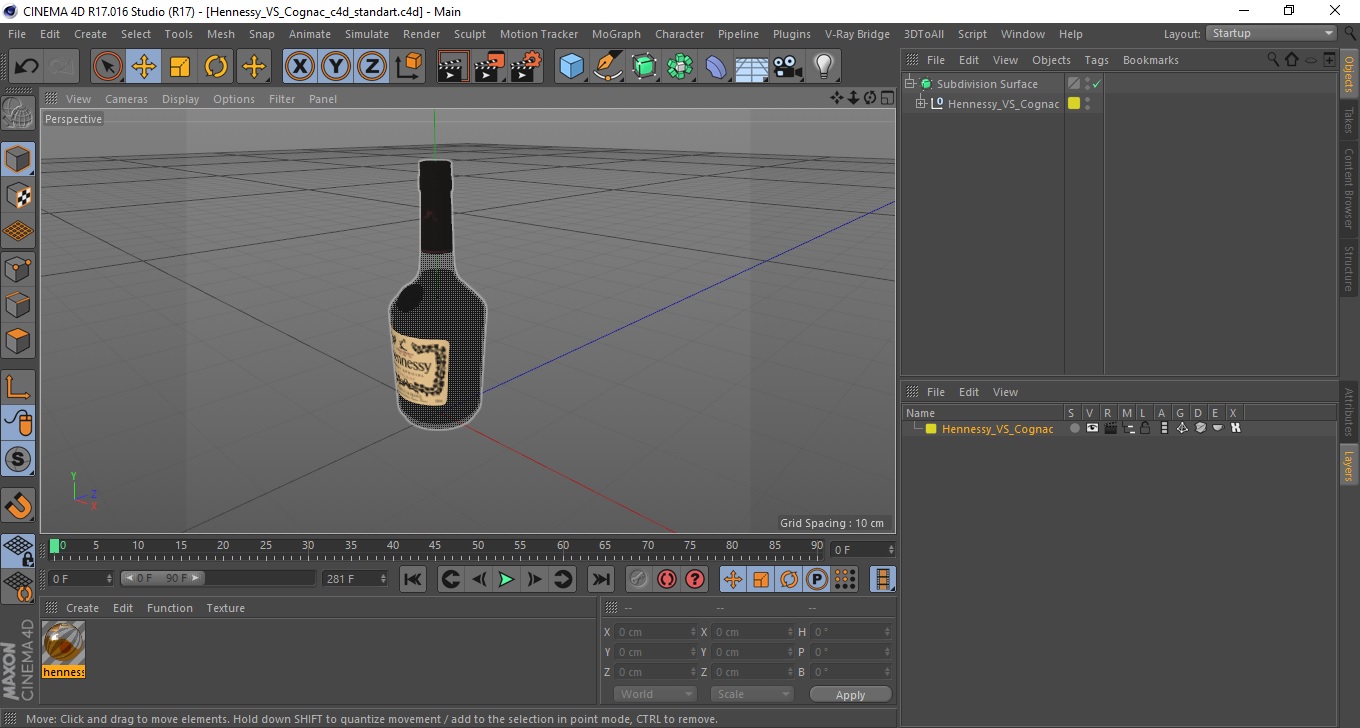Add a Camera object
Viewport: 1360px width, 728px height.
click(788, 67)
